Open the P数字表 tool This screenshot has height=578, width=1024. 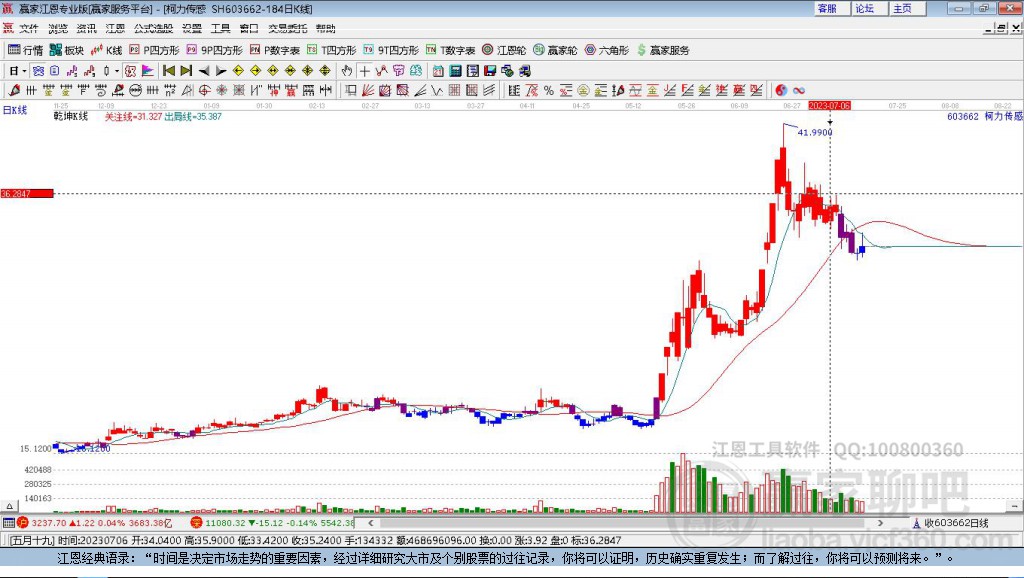(x=275, y=50)
